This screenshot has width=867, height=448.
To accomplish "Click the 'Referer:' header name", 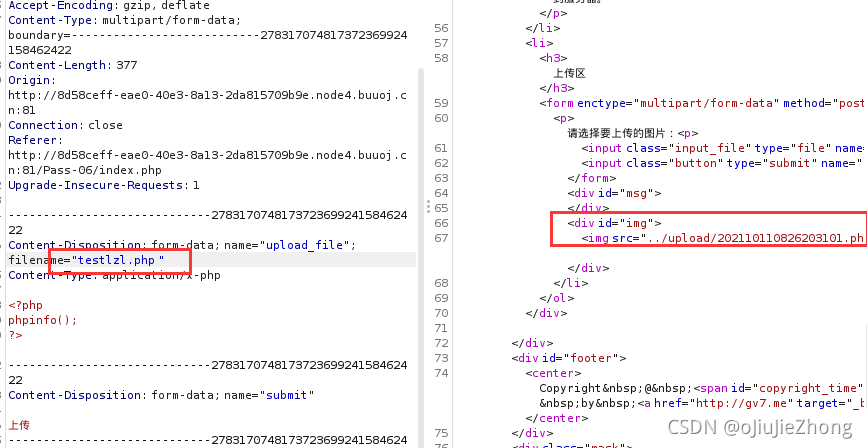I will point(35,140).
